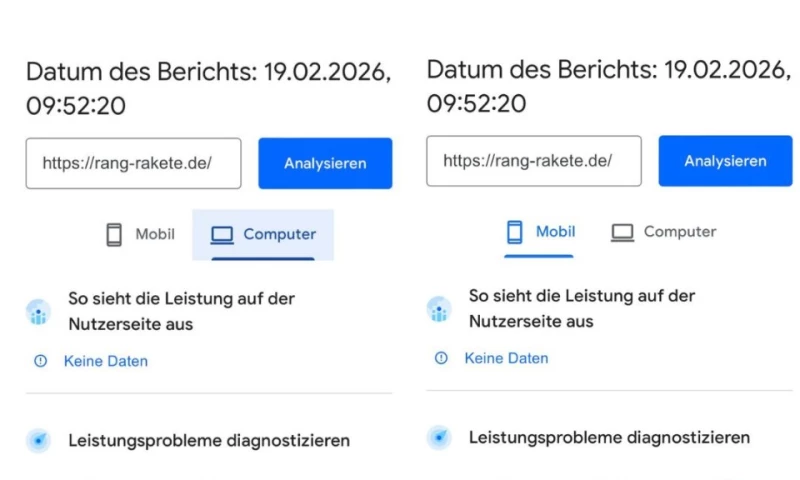Switch to the Mobil tab in the left report
The height and width of the screenshot is (480, 800).
pos(140,235)
